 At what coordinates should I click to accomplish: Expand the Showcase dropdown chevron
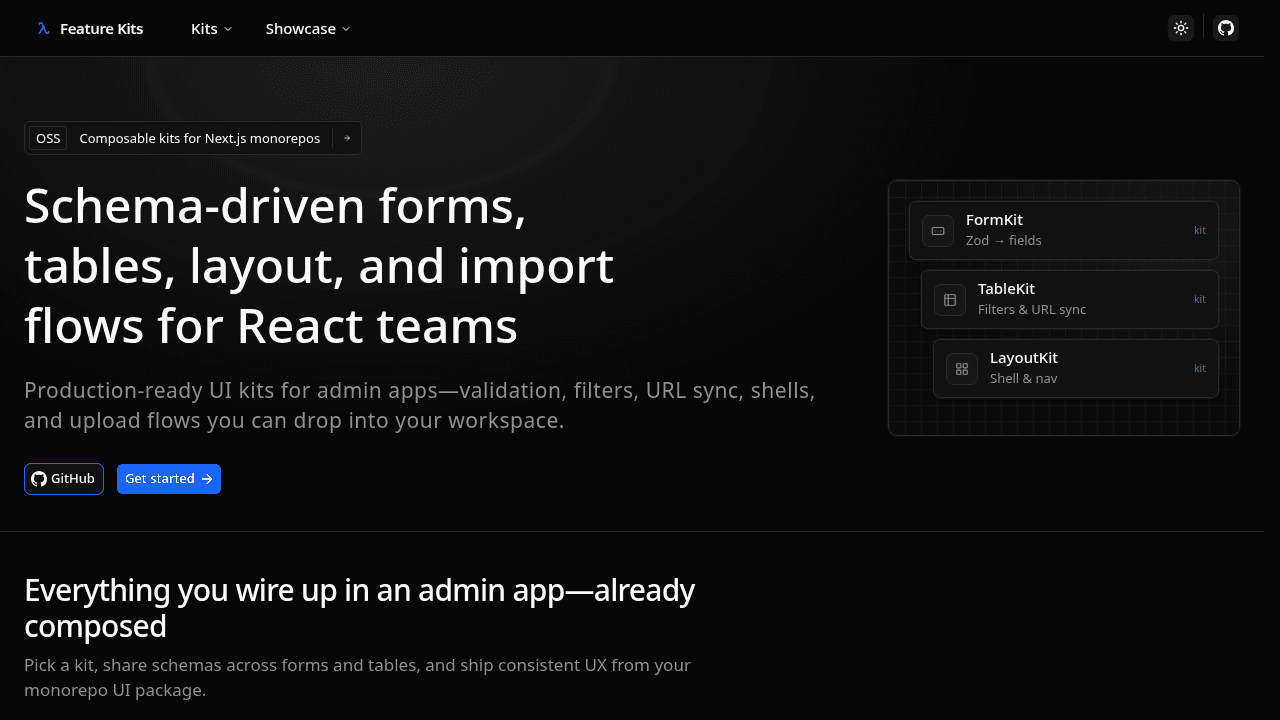(x=346, y=29)
